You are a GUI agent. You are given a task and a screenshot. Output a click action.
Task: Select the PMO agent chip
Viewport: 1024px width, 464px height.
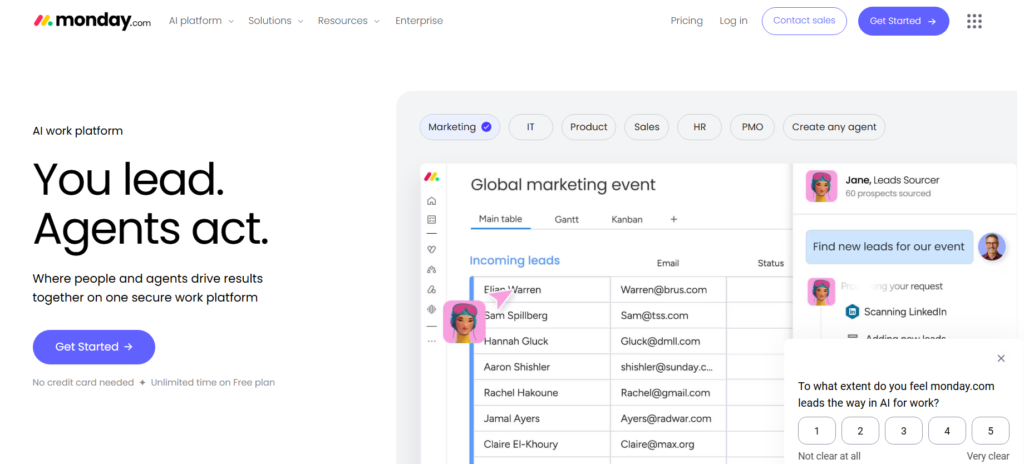coord(752,127)
